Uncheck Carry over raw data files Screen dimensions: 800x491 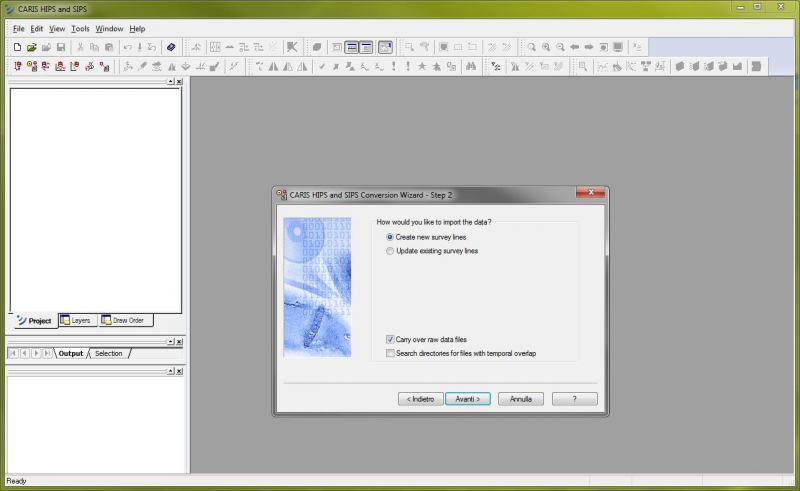[x=390, y=339]
